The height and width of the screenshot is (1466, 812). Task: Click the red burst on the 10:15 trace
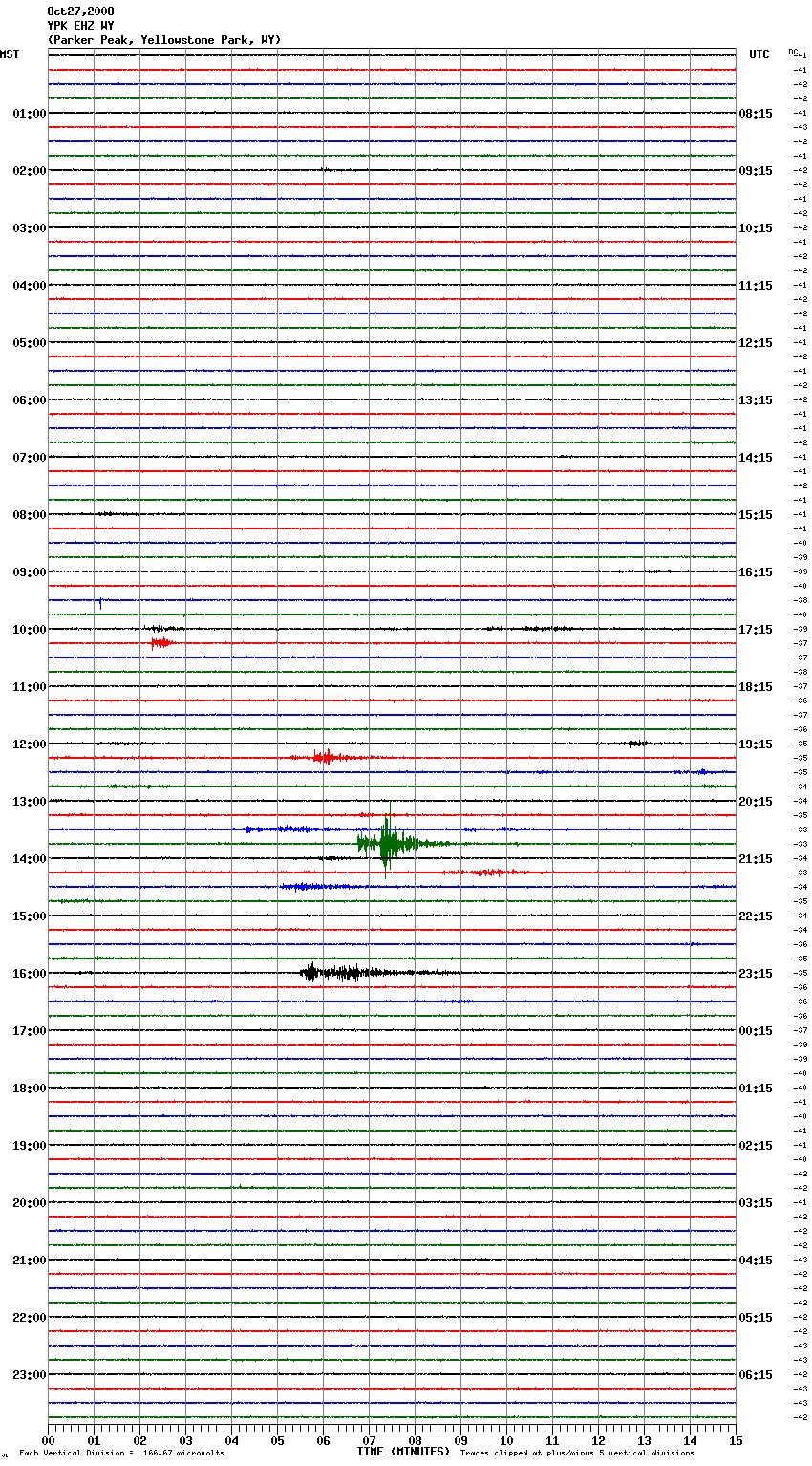161,643
